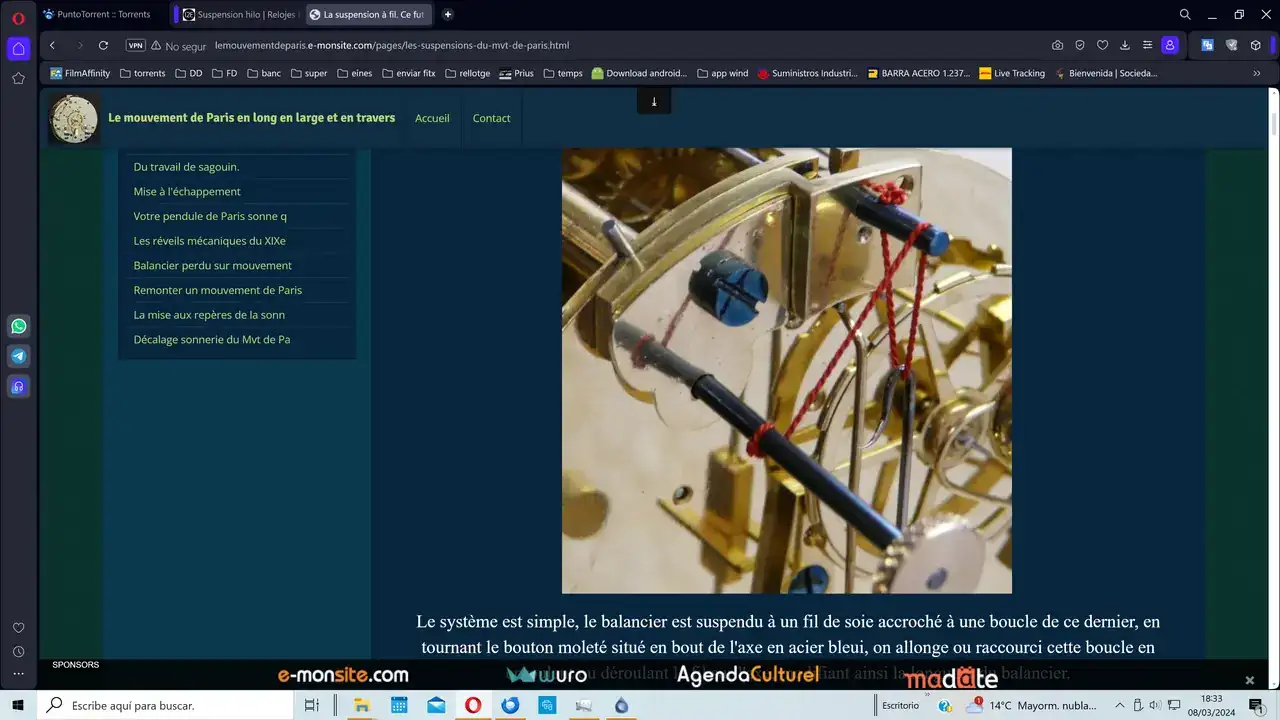Open the purple profile account icon
The width and height of the screenshot is (1280, 720).
[1170, 45]
